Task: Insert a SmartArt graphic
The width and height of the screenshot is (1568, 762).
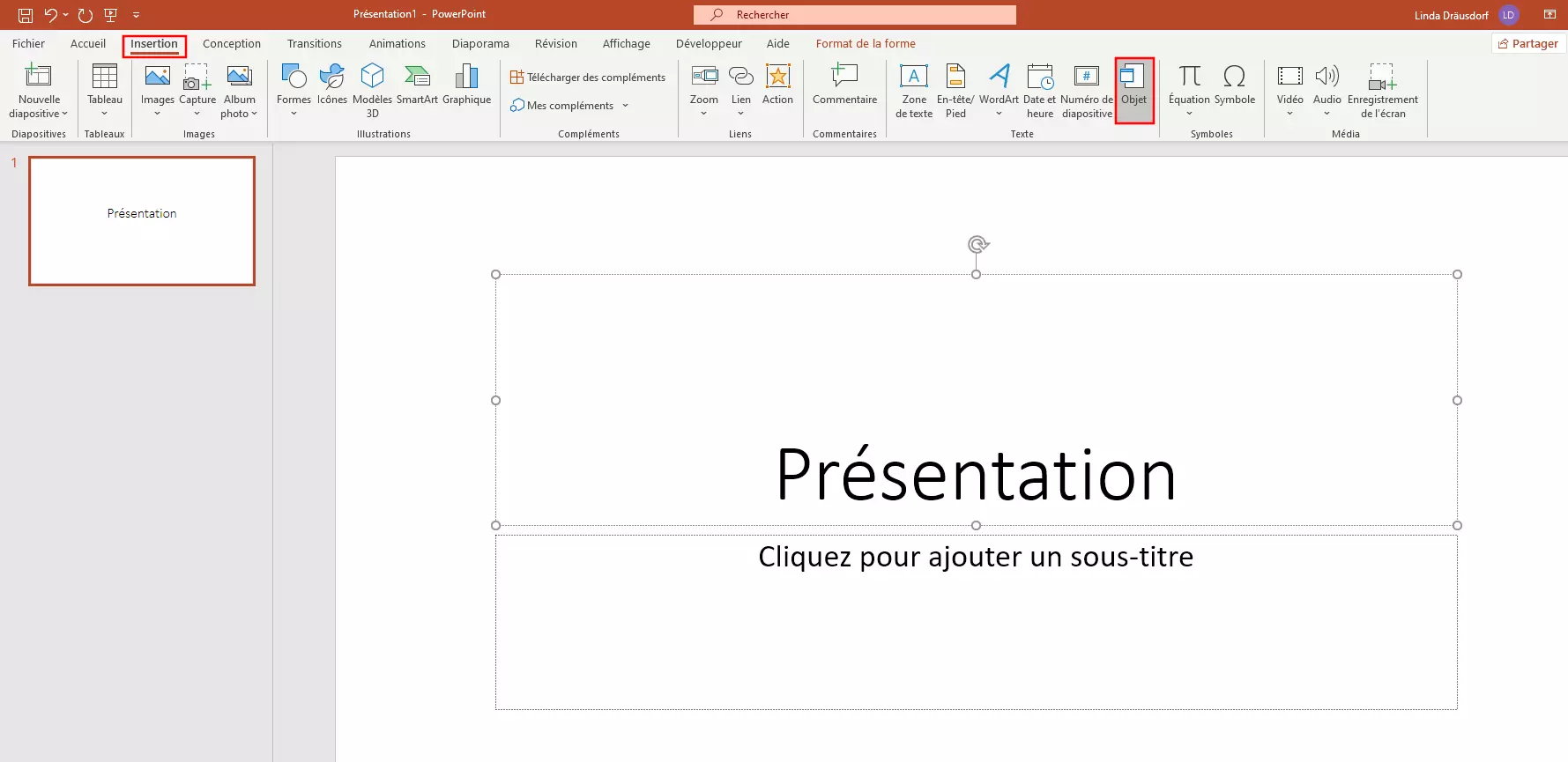Action: 417,84
